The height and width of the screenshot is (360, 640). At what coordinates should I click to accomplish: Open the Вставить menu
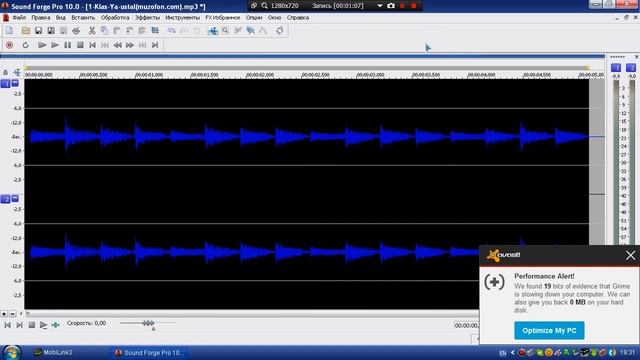83,18
